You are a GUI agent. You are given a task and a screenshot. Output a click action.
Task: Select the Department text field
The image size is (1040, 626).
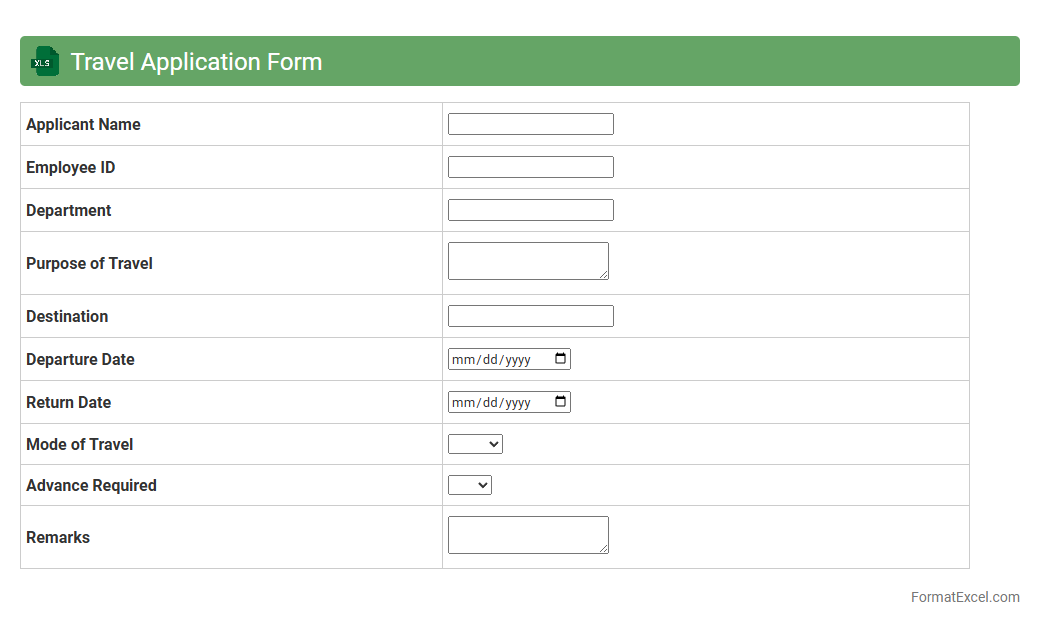click(x=530, y=210)
